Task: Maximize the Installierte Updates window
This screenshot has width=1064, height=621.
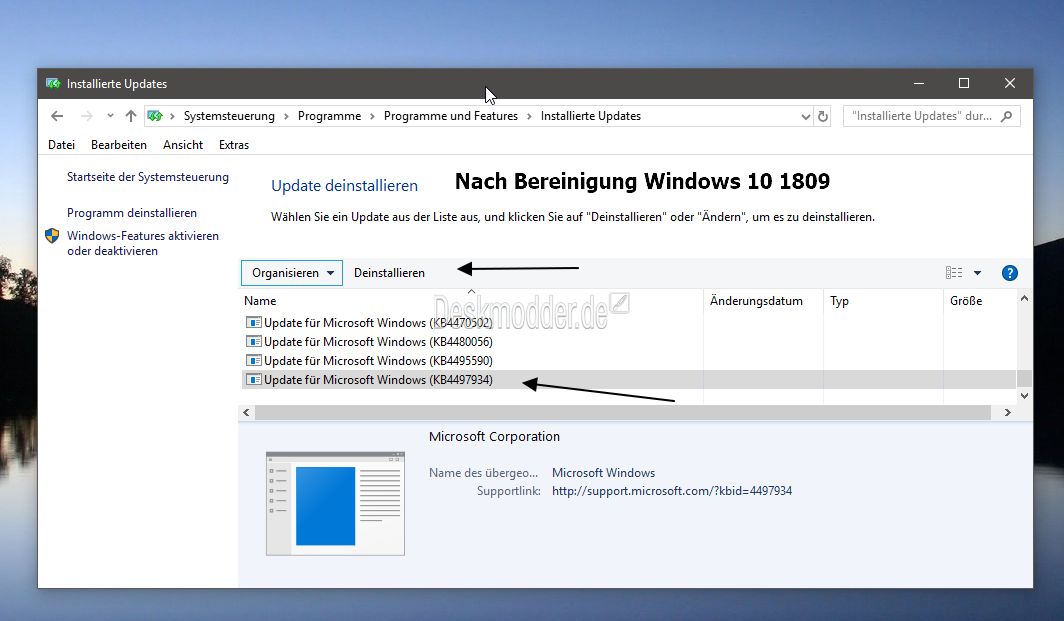Action: coord(964,83)
